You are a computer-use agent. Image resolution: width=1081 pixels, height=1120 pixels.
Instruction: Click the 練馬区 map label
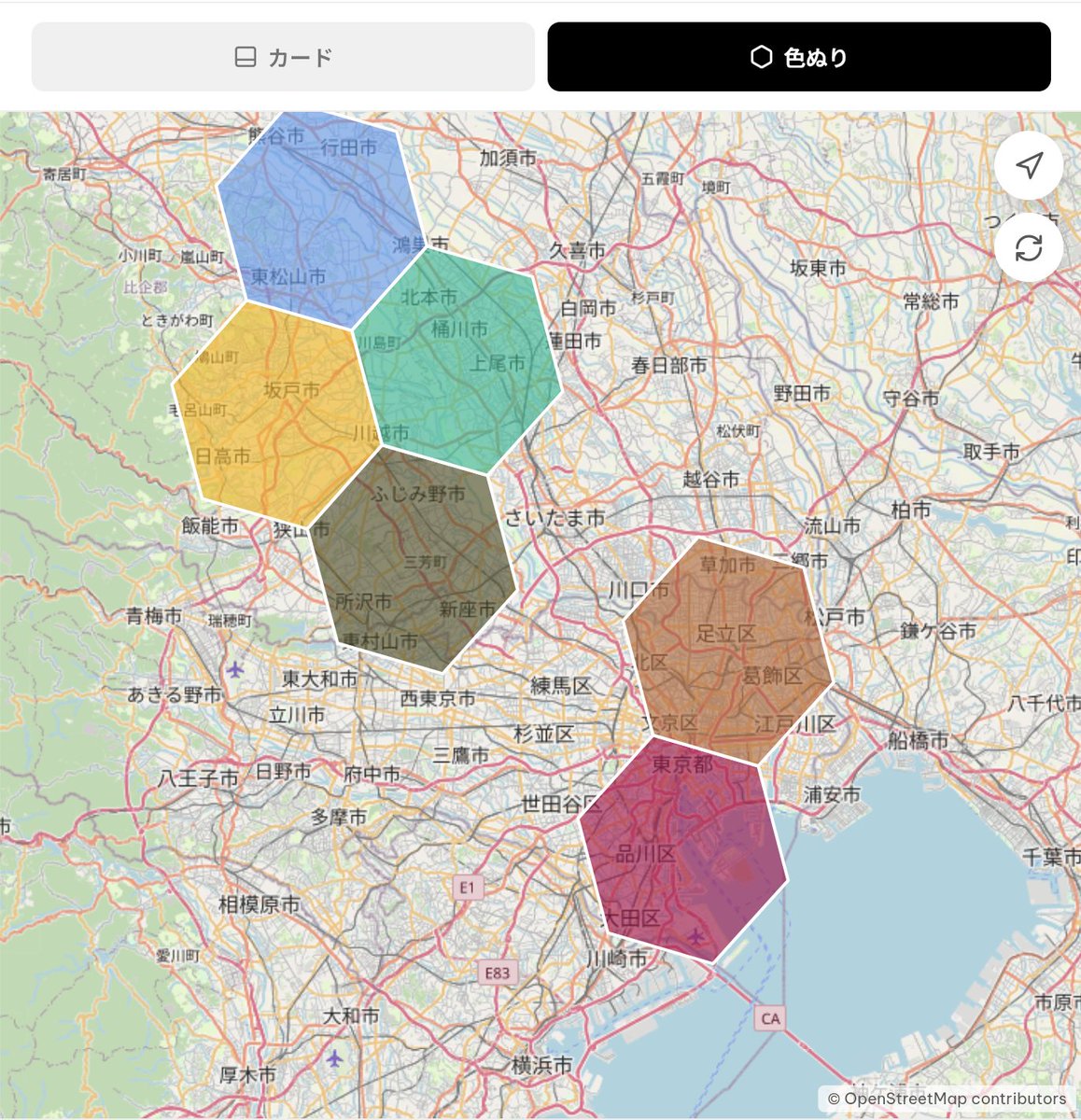coord(561,687)
